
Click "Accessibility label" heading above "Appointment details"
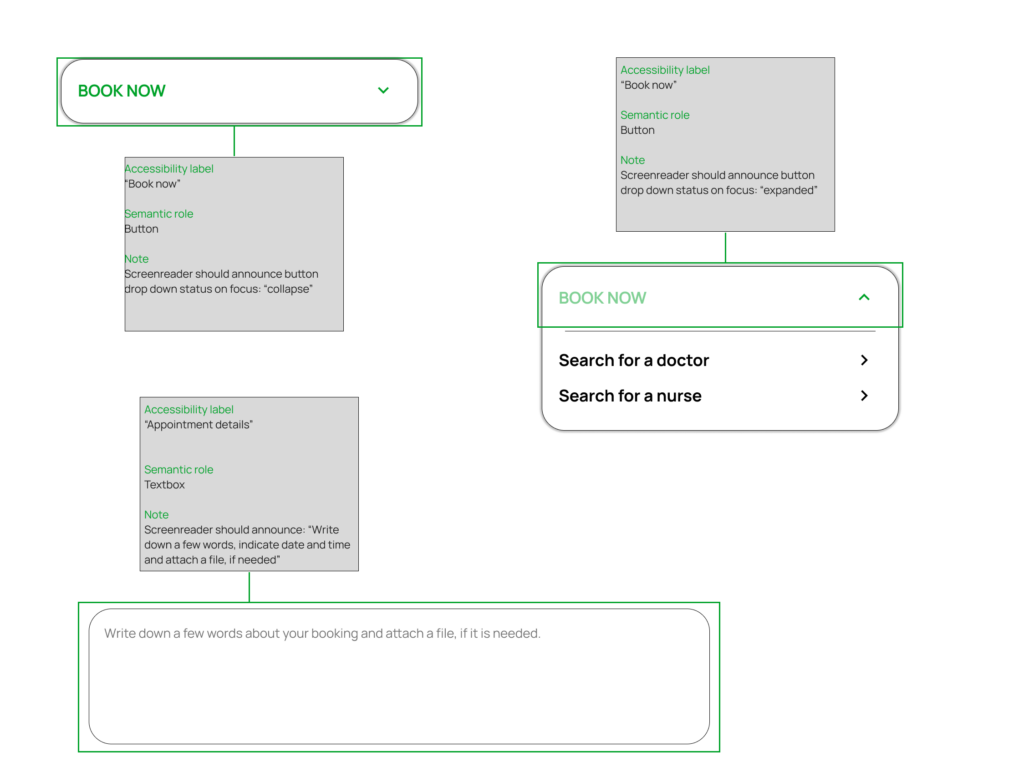tap(189, 410)
